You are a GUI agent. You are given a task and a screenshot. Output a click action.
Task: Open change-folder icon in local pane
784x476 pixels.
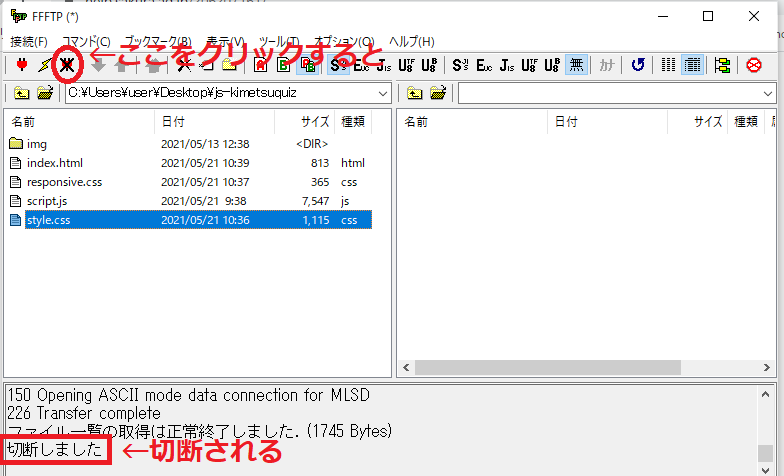coord(45,93)
